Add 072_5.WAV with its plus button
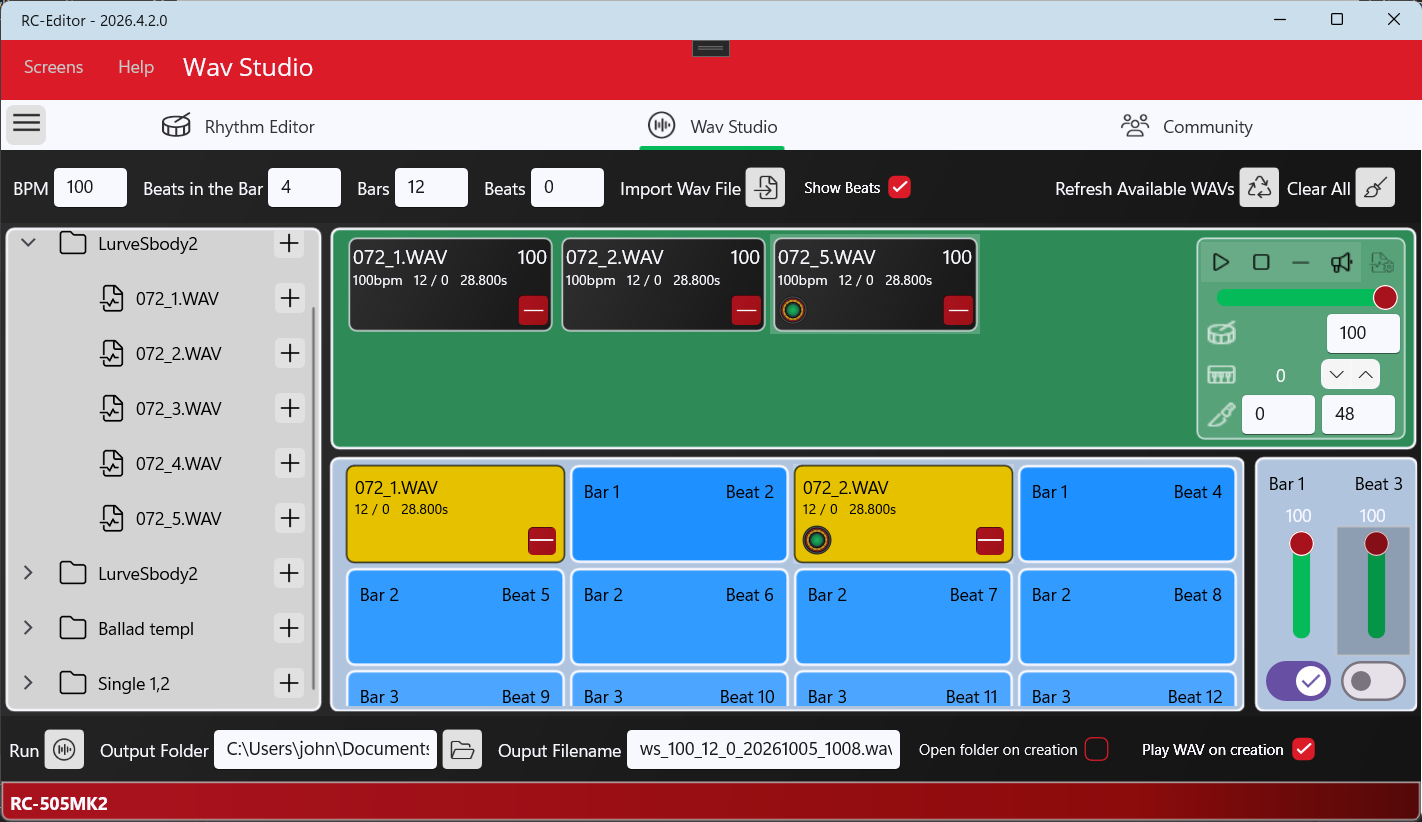 pyautogui.click(x=289, y=518)
